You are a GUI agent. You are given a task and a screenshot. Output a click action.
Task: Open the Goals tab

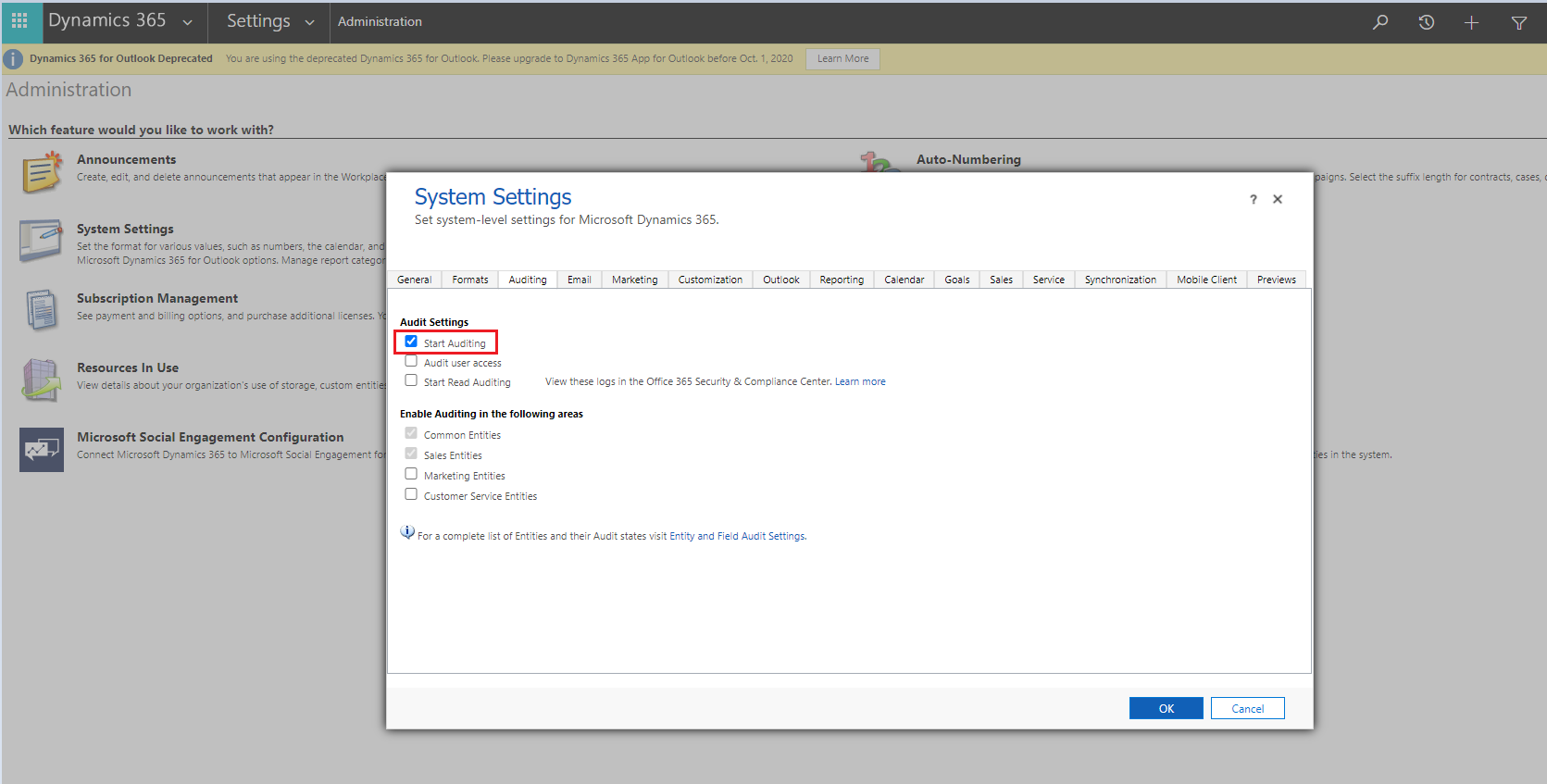[x=957, y=280]
